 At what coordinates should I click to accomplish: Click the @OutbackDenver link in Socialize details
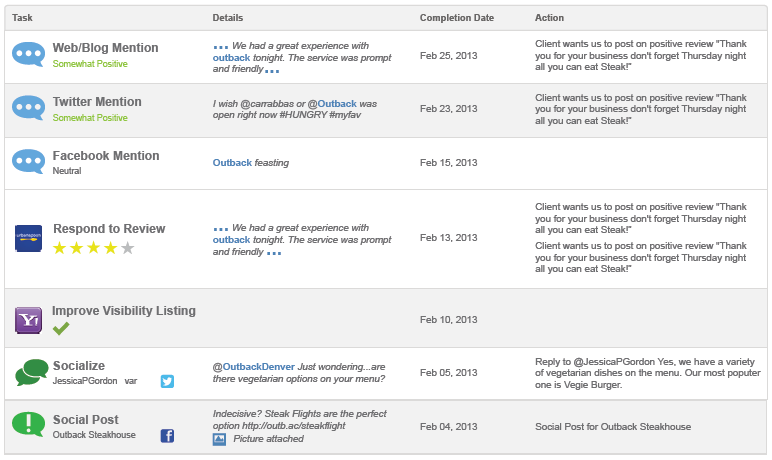[x=254, y=367]
